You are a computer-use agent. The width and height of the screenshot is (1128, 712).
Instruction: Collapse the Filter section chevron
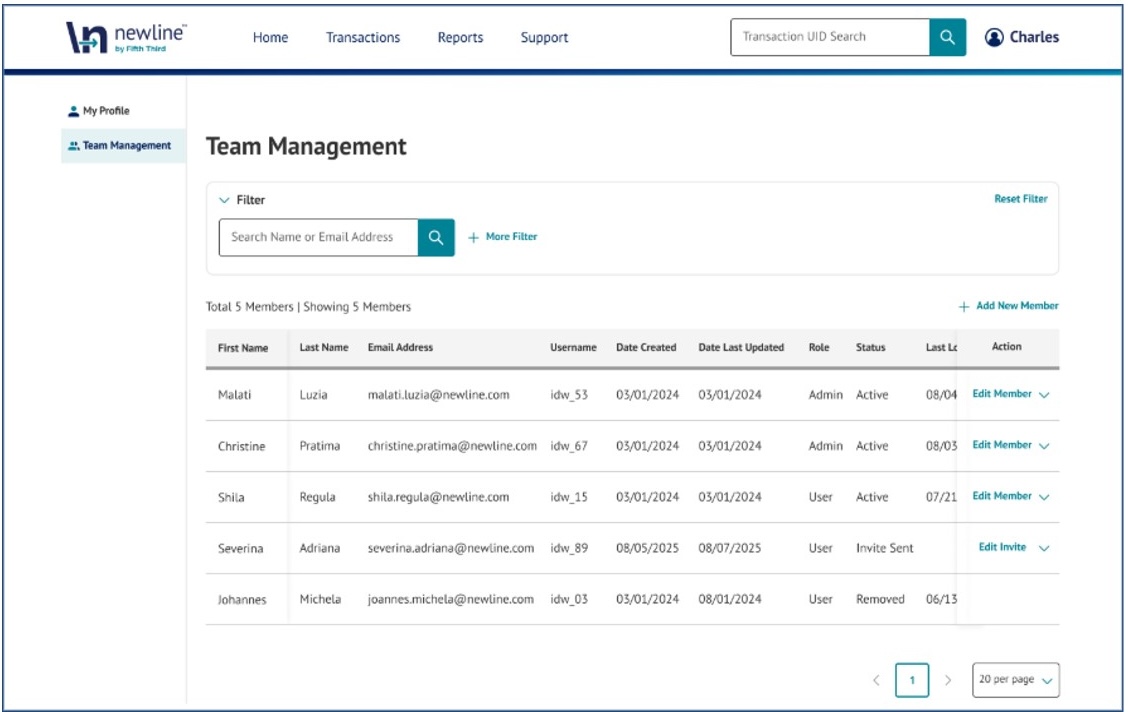pos(224,200)
